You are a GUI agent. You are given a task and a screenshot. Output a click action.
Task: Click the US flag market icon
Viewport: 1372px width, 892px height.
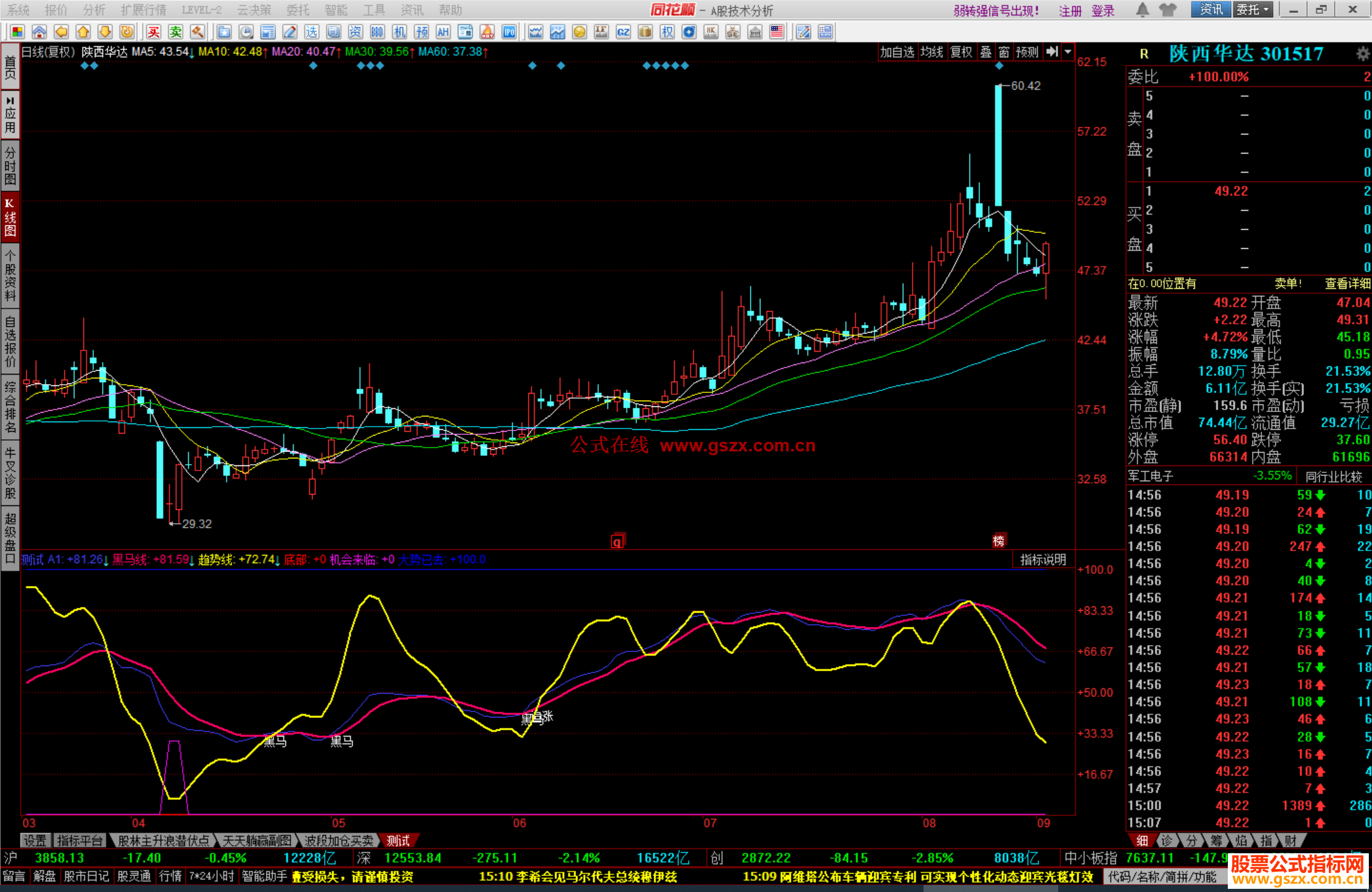(776, 32)
